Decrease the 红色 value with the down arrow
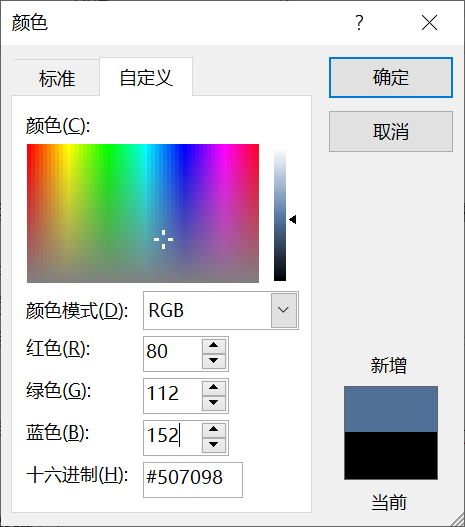465x527 pixels. (x=214, y=361)
